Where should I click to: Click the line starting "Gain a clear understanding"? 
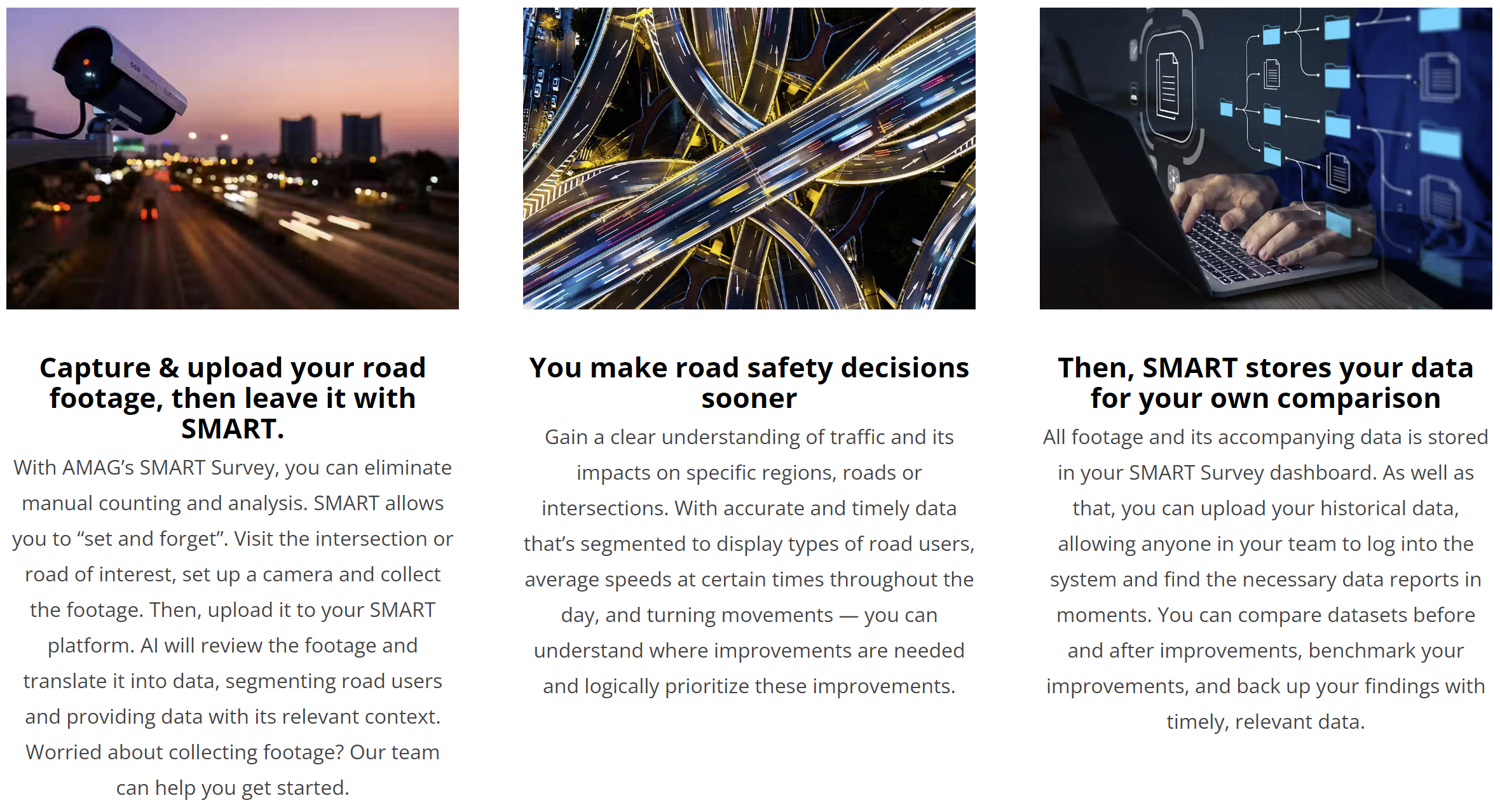749,437
